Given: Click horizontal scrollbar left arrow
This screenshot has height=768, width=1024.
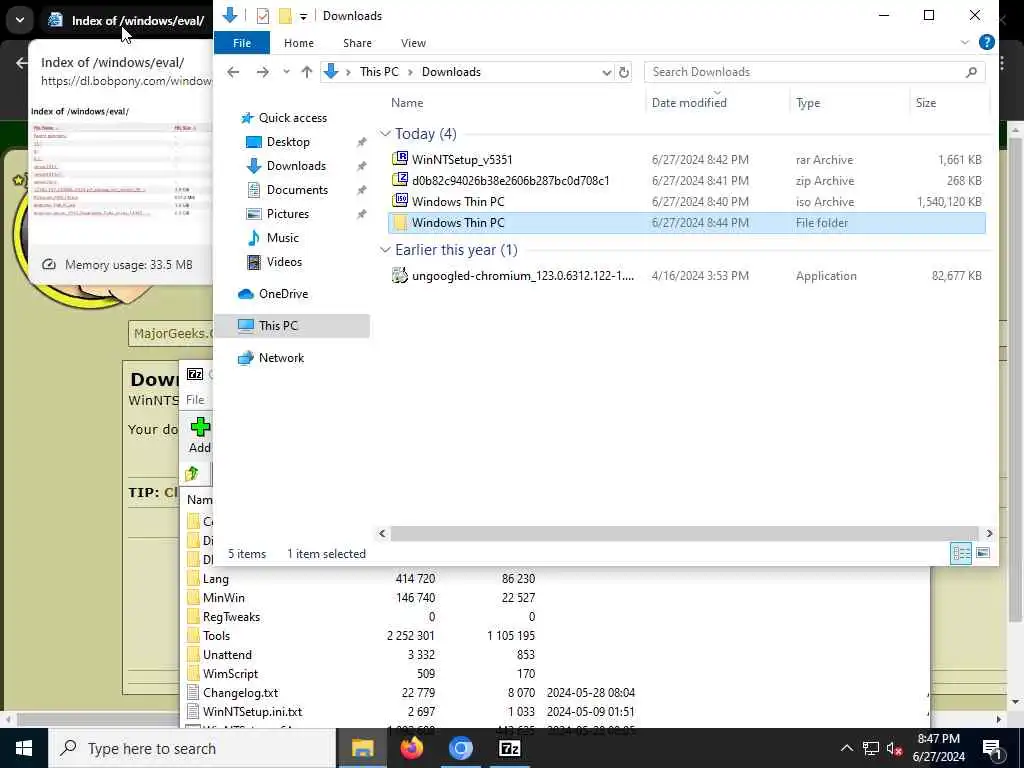Looking at the screenshot, I should click(x=383, y=534).
